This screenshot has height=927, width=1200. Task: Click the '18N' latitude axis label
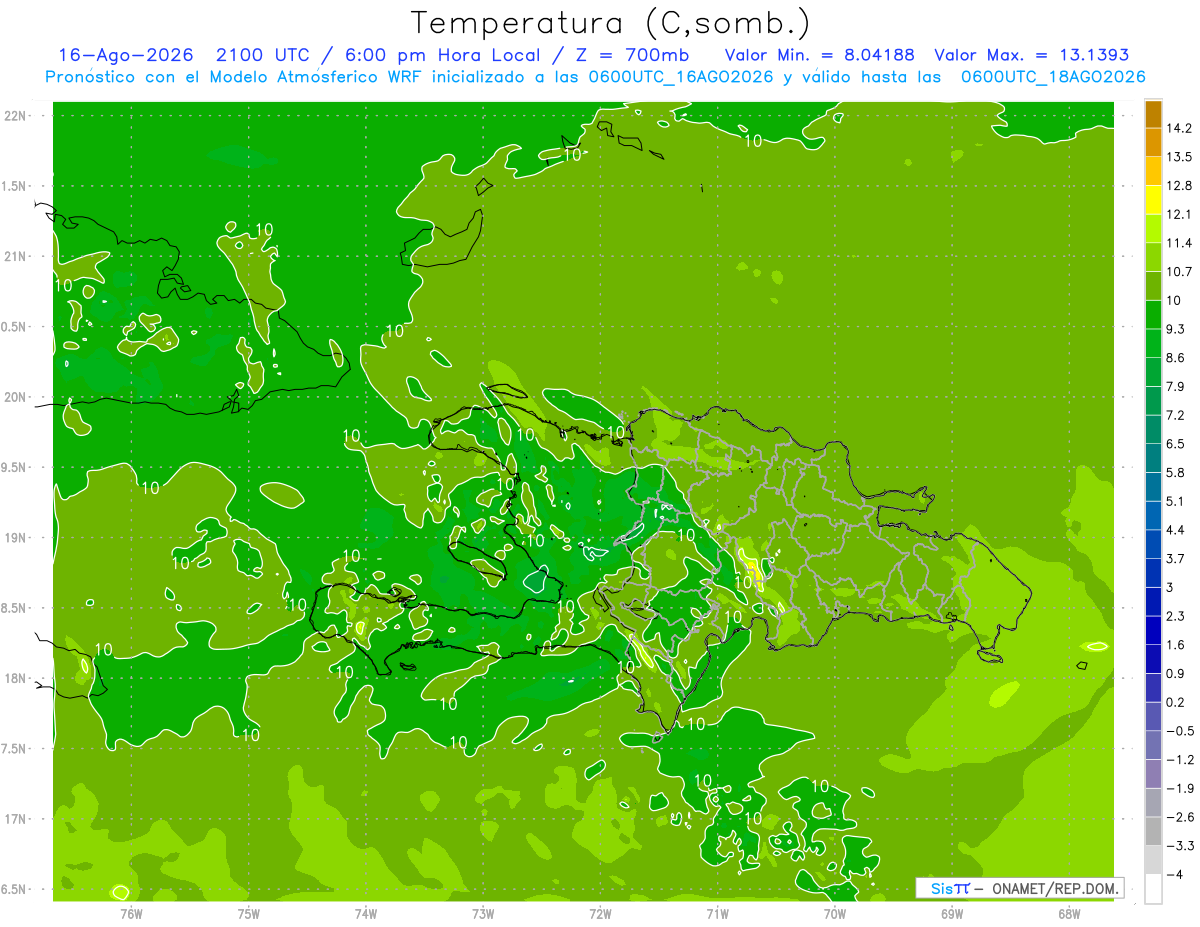click(x=15, y=678)
